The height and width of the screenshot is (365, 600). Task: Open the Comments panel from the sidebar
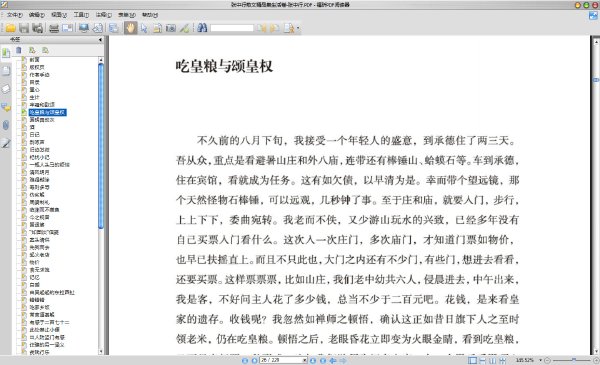pos(6,107)
